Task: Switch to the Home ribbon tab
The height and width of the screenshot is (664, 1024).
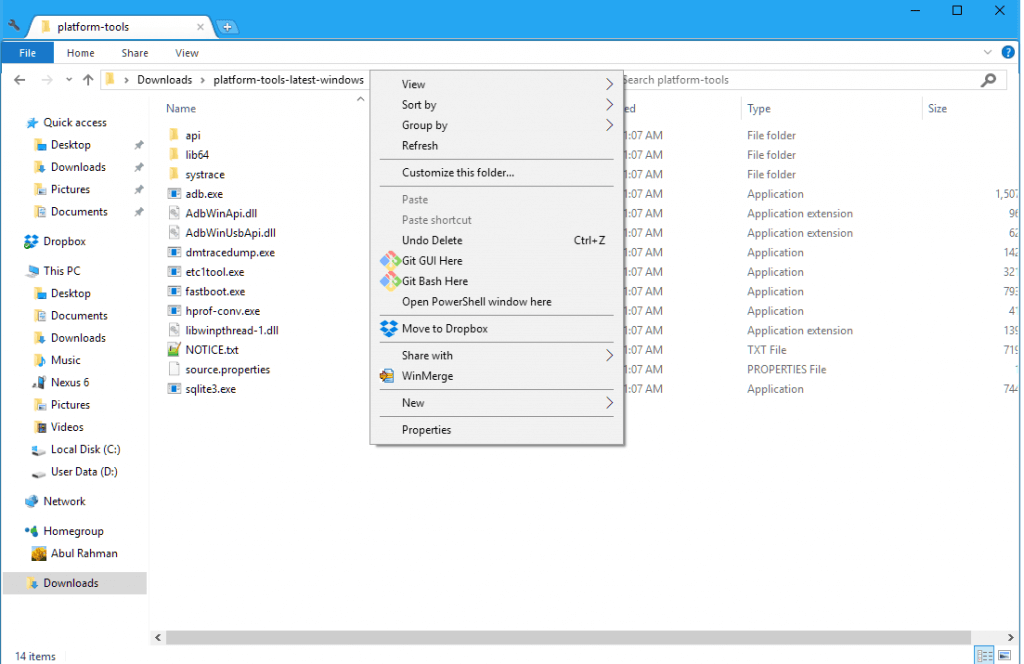Action: [80, 53]
